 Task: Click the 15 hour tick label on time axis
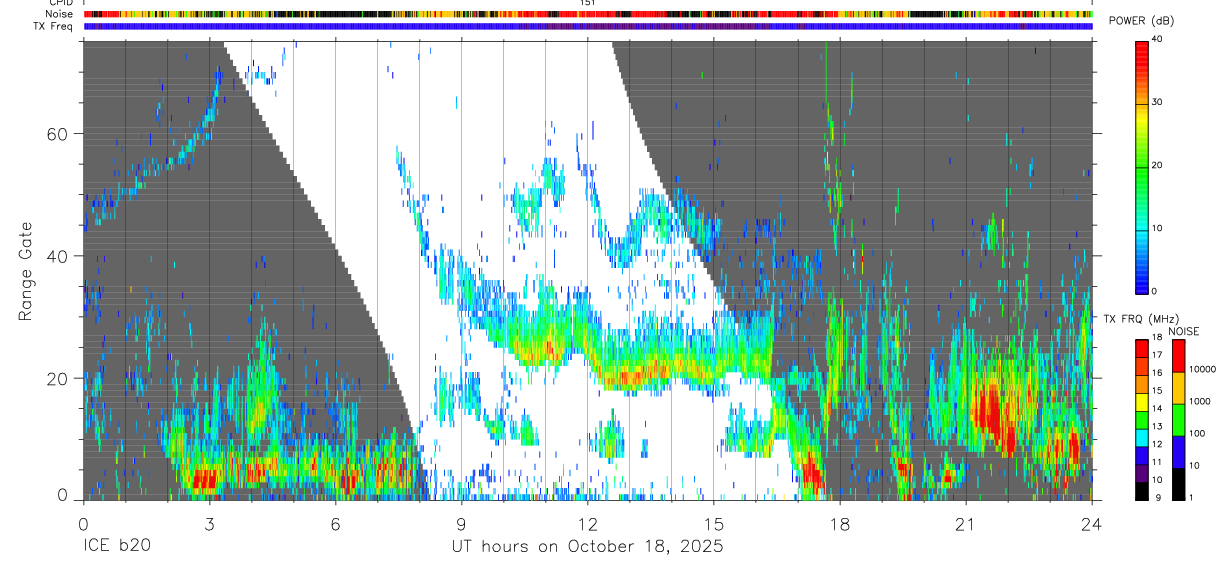[x=713, y=523]
